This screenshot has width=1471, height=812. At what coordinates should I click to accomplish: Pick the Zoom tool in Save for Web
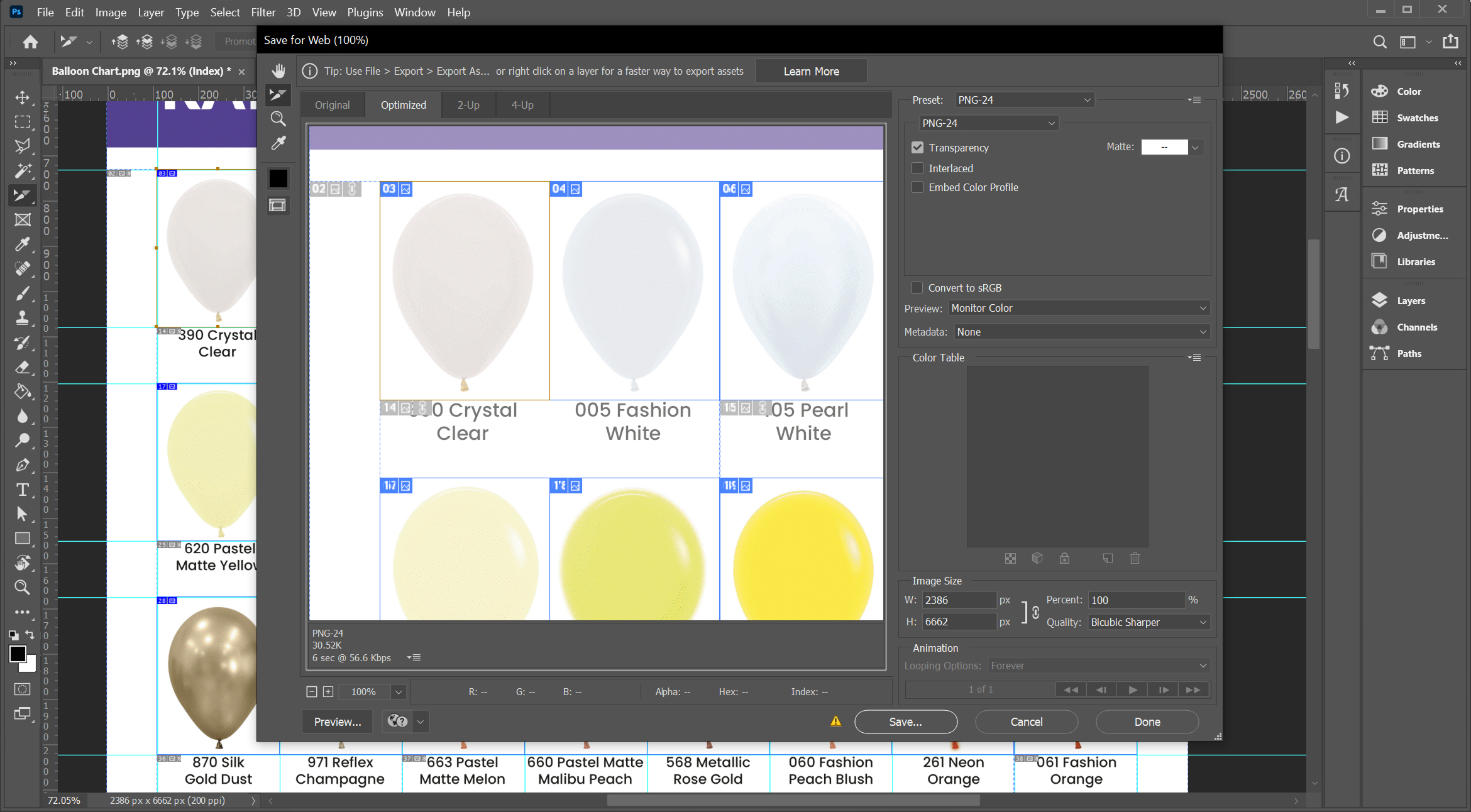278,119
